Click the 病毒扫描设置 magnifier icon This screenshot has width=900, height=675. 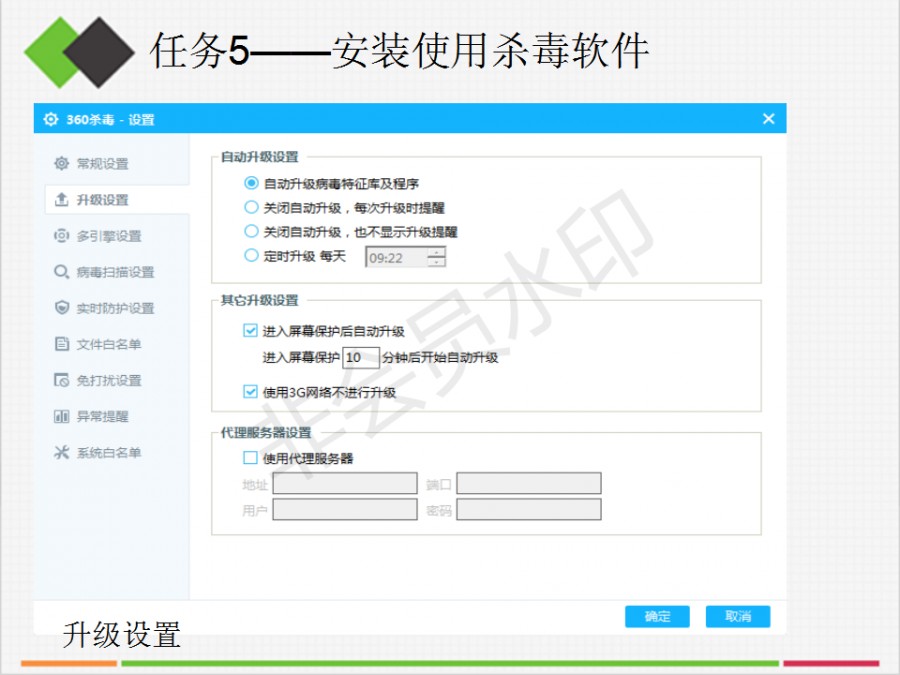coord(61,272)
